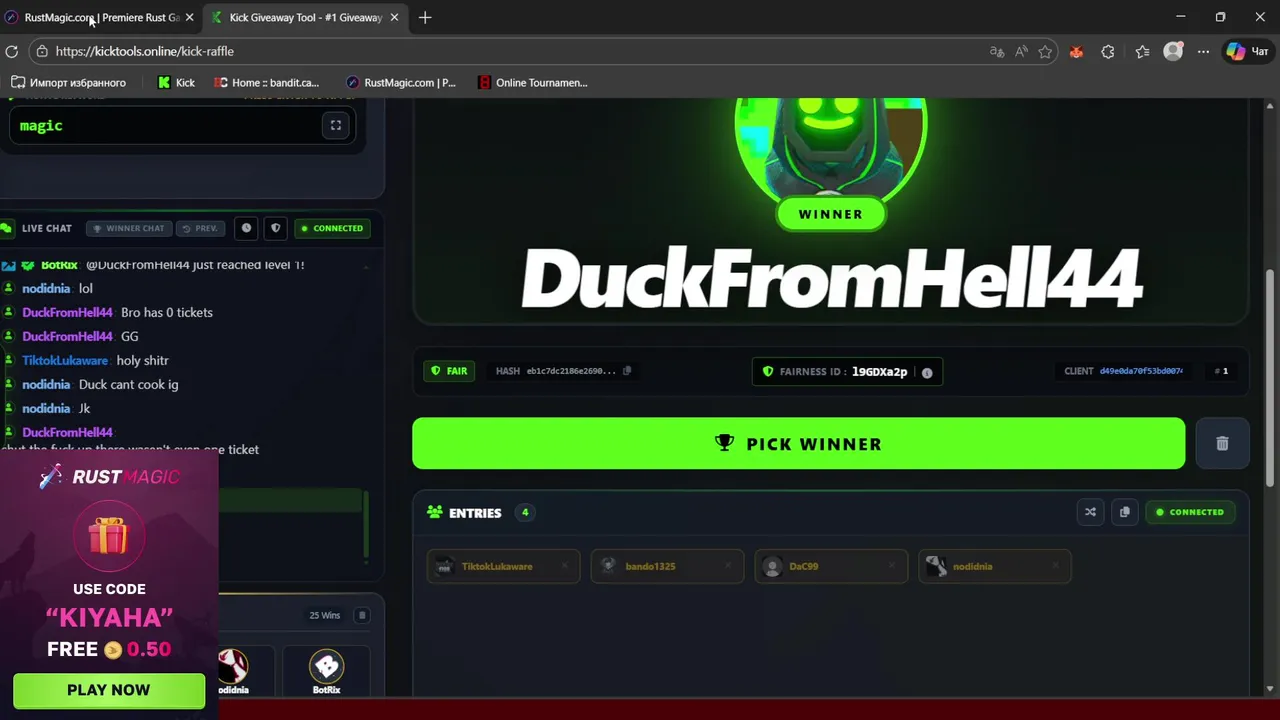1280x720 pixels.
Task: View site information lock icon
Action: click(41, 51)
